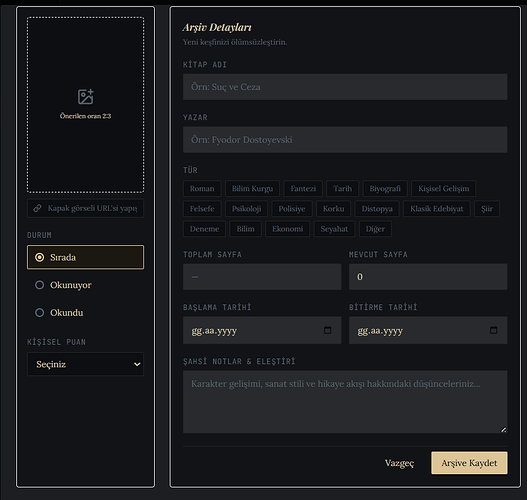Click the Vazgeç cancel button
The image size is (527, 500).
pos(399,463)
